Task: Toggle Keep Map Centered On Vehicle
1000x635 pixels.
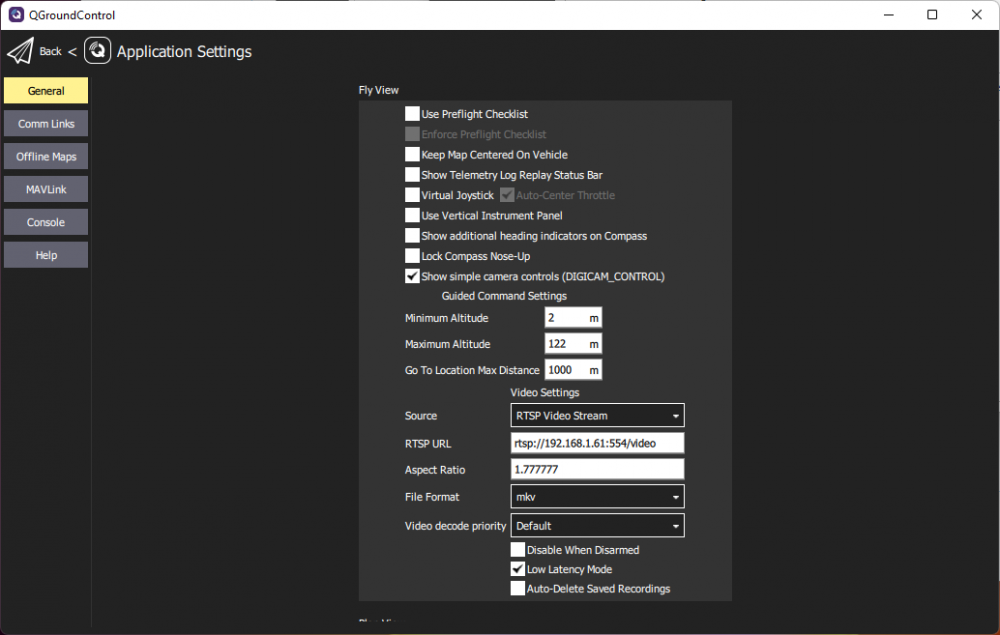Action: [412, 155]
